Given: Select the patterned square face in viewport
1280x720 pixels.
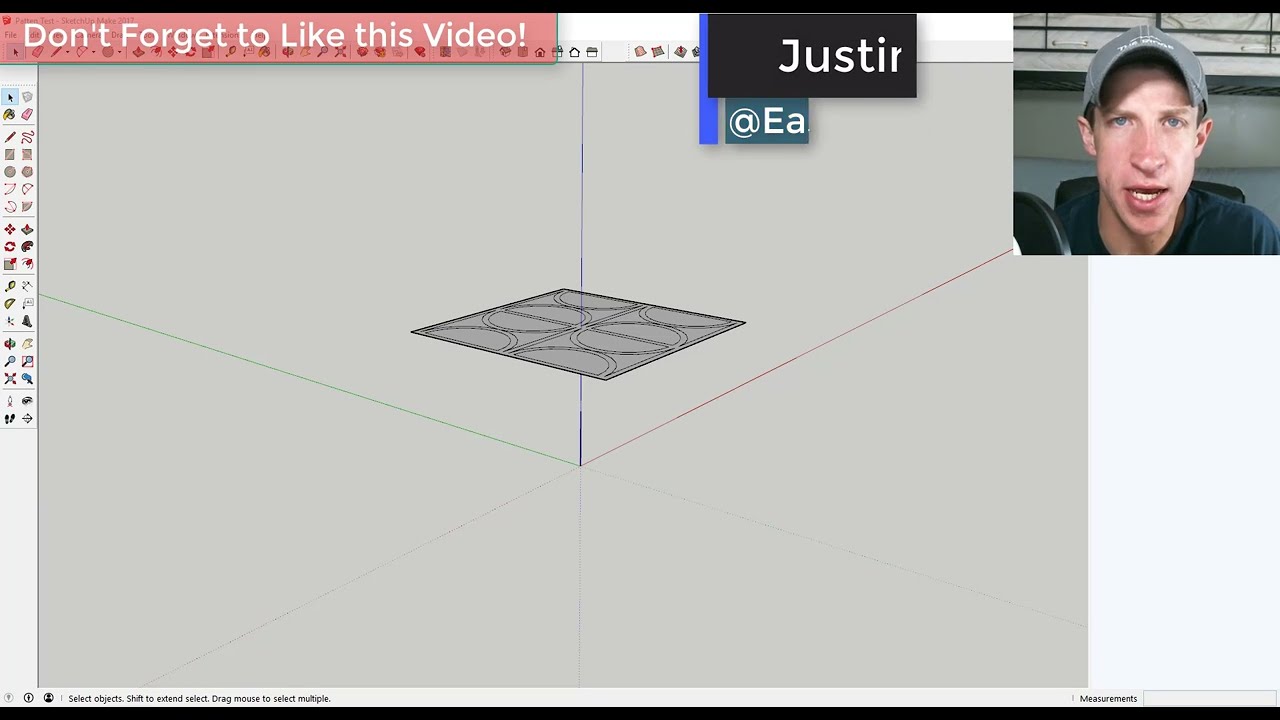Looking at the screenshot, I should pos(578,333).
